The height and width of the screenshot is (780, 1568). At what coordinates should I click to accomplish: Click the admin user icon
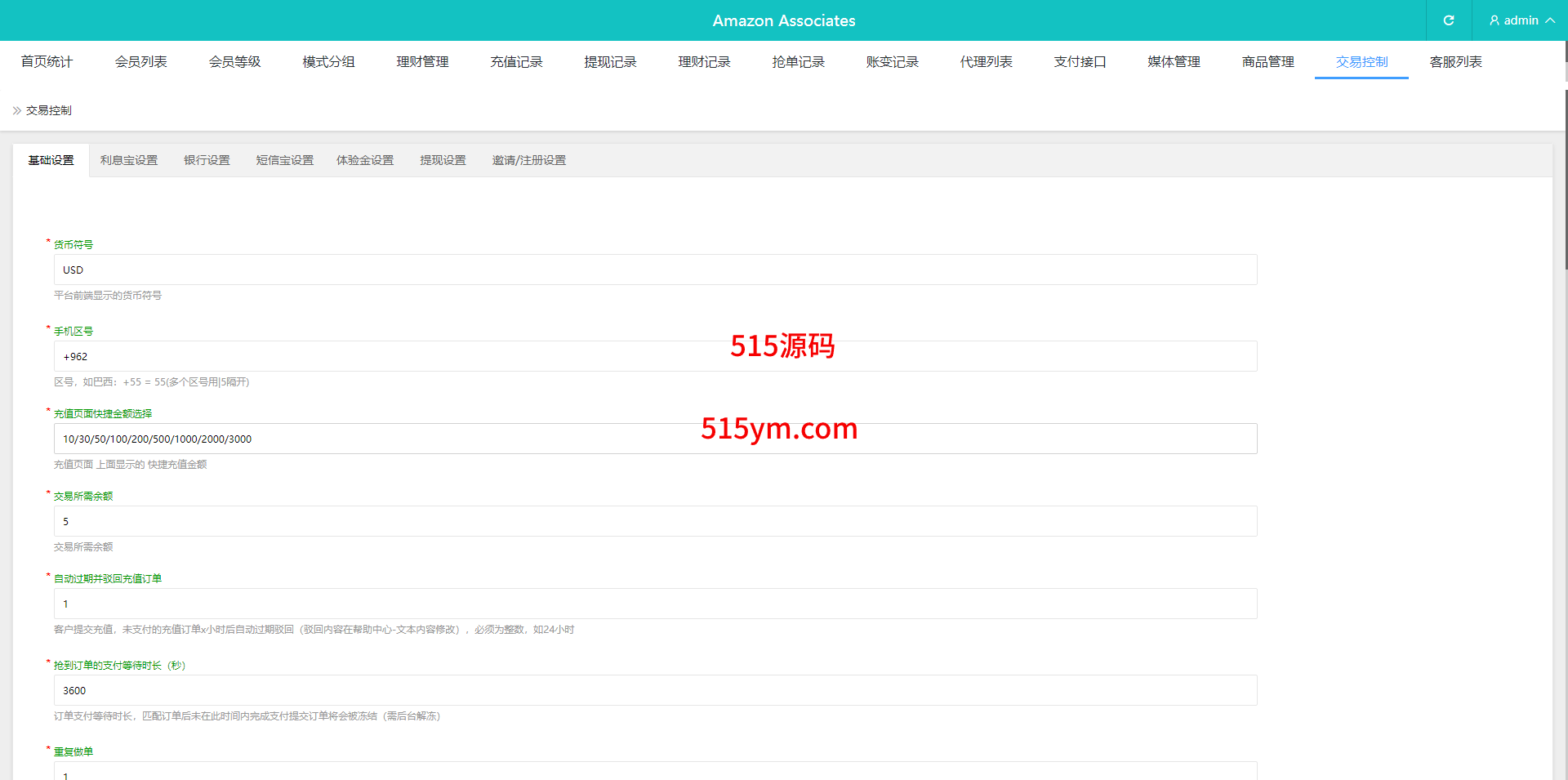pyautogui.click(x=1494, y=20)
